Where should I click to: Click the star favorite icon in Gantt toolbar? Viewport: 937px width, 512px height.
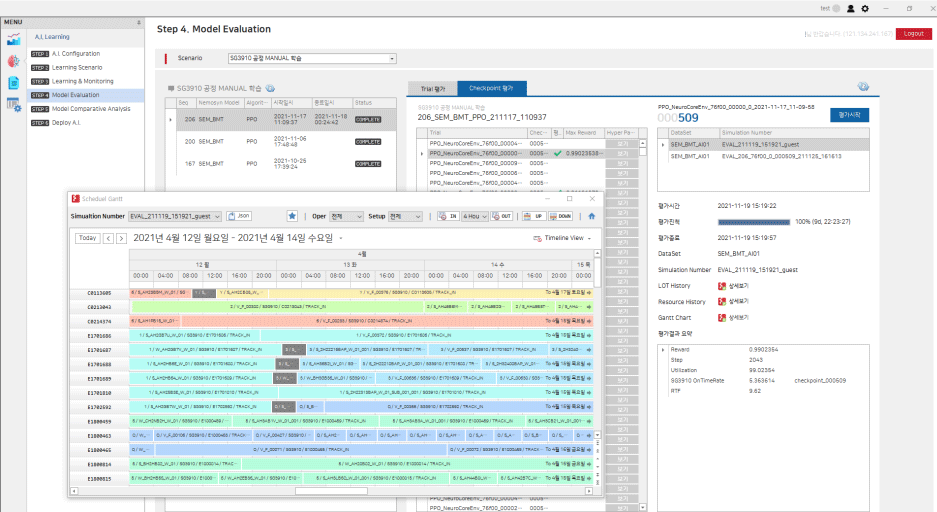[x=292, y=215]
